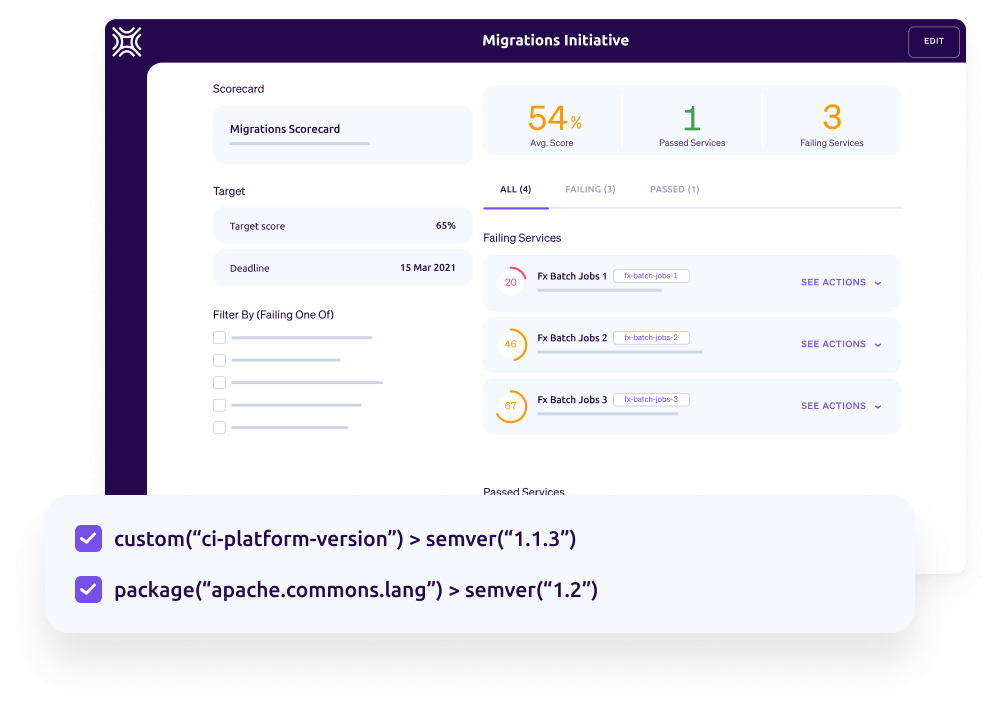Click the EDIT button
The image size is (1003, 708).
(933, 42)
